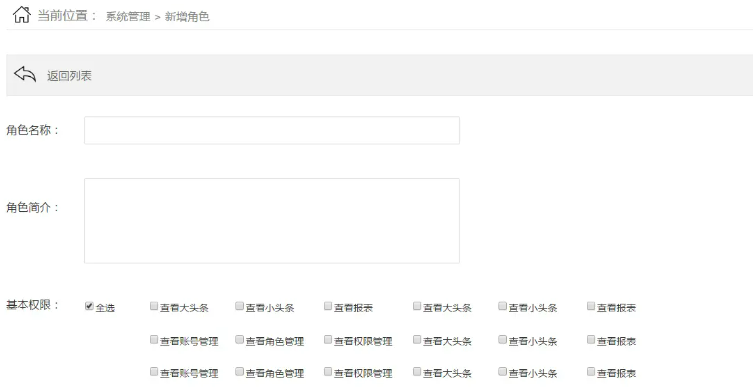753x388 pixels.
Task: Open the 系统管理 breadcrumb link
Action: pyautogui.click(x=128, y=16)
